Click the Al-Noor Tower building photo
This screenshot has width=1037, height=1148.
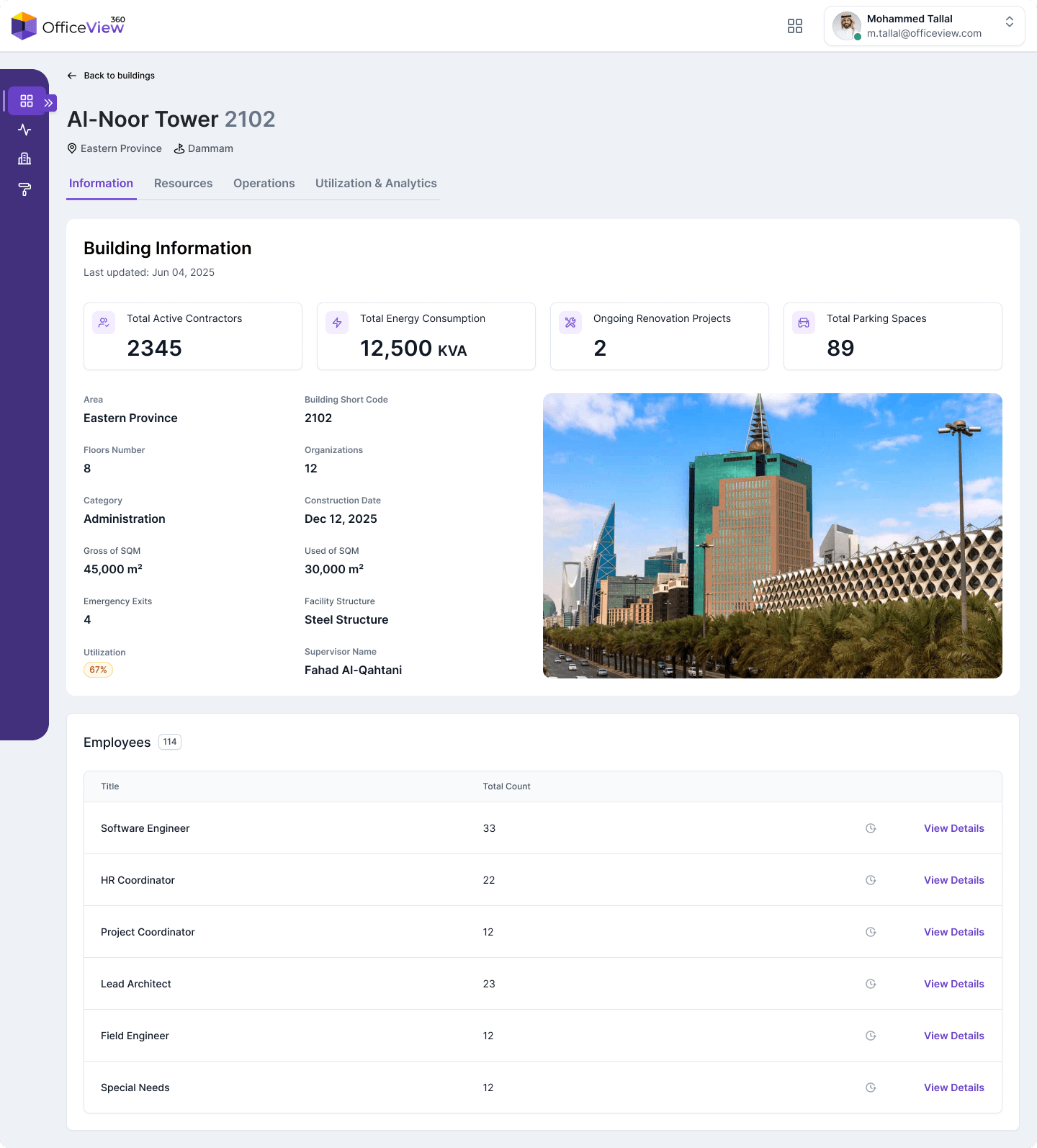[773, 536]
